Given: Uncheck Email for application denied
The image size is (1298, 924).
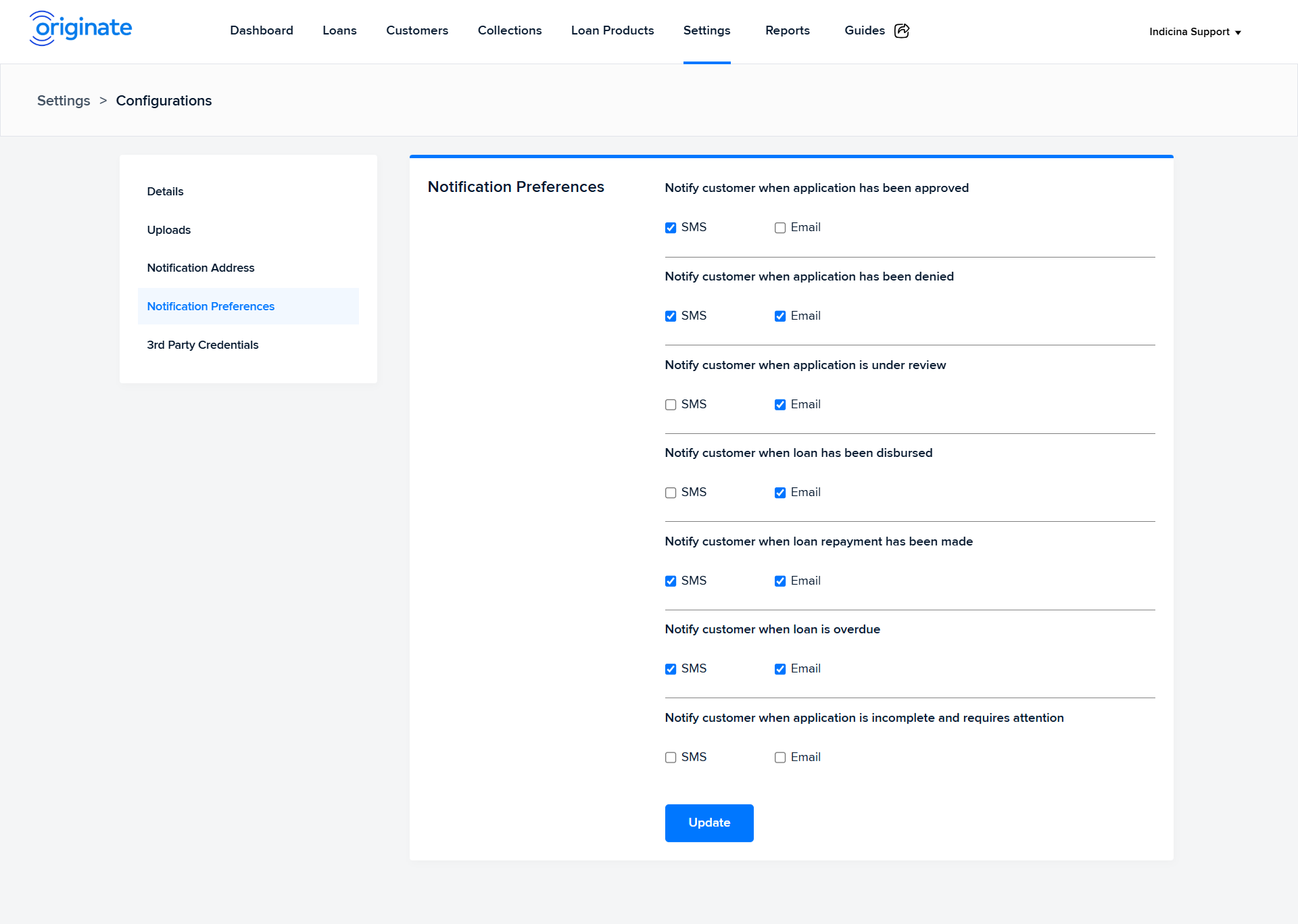Looking at the screenshot, I should point(780,316).
